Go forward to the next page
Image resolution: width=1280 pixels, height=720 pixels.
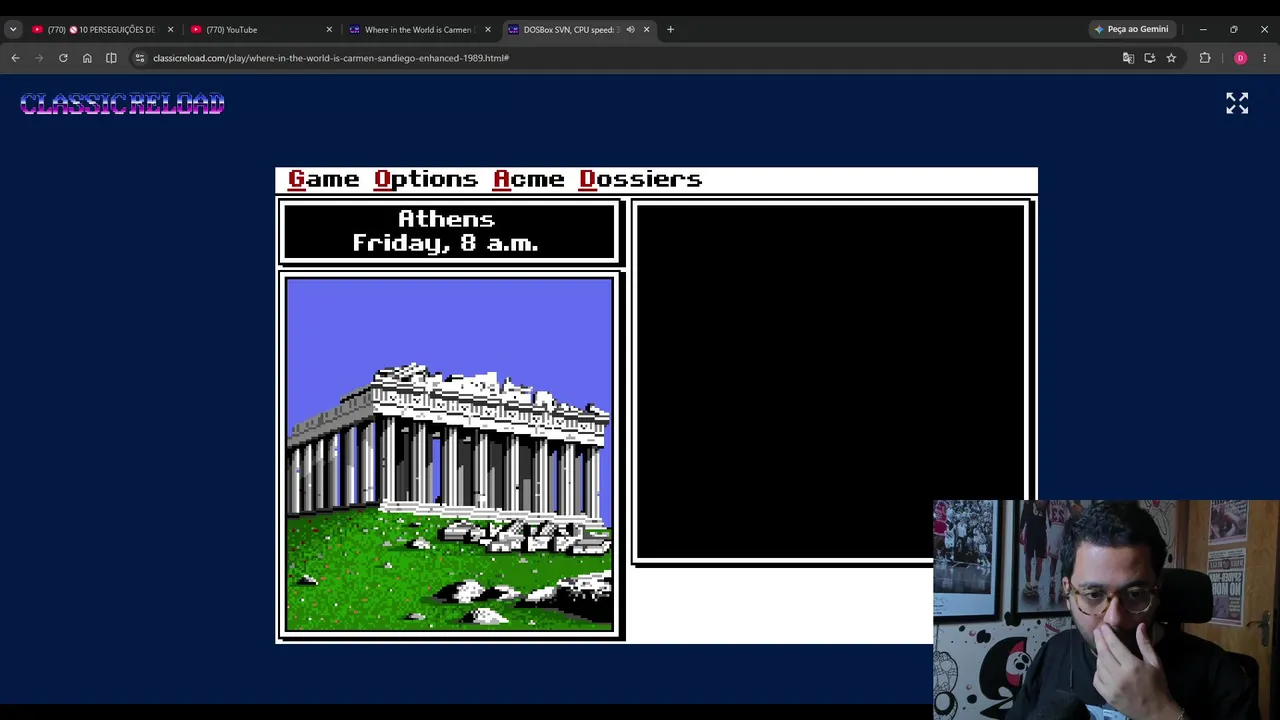39,58
